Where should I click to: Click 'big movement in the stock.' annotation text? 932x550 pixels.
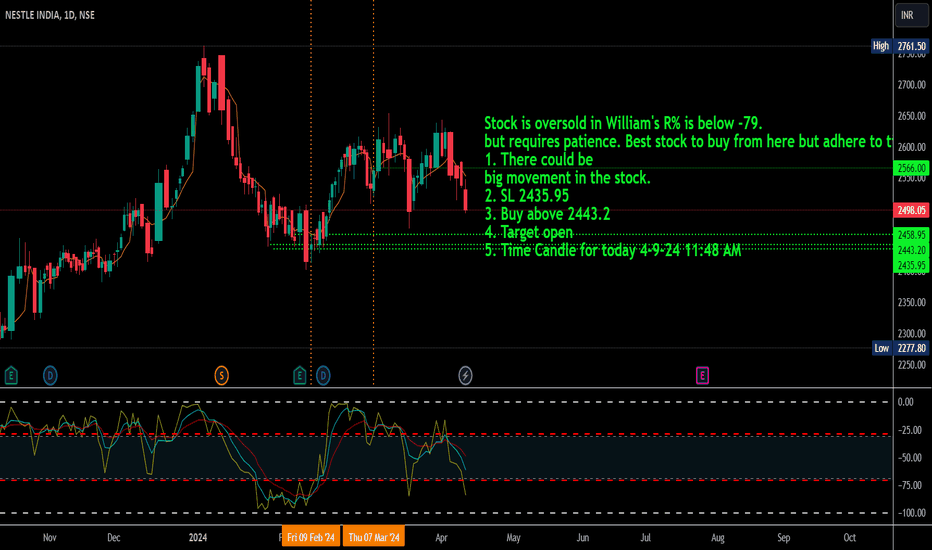click(568, 178)
